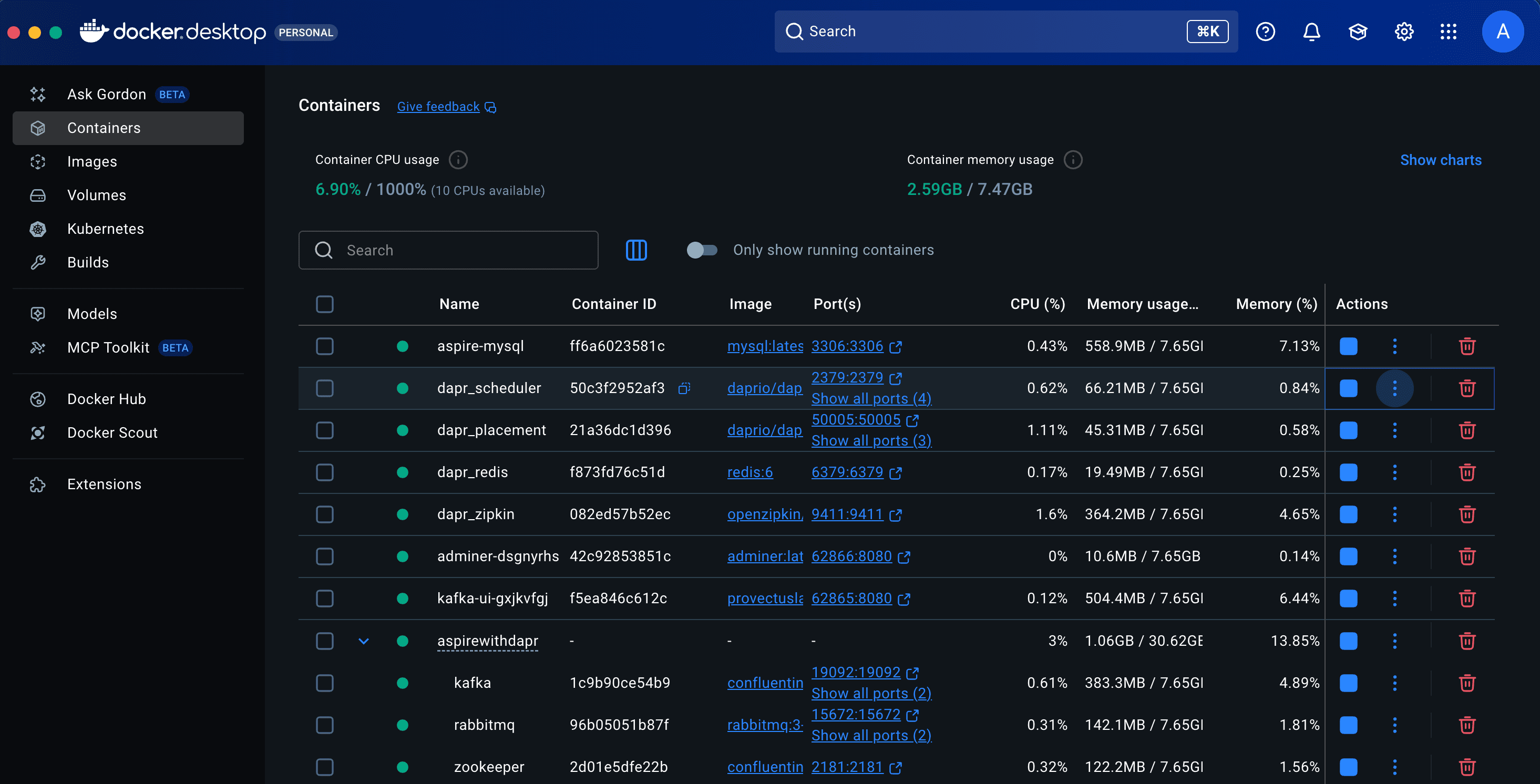This screenshot has width=1540, height=784.
Task: Toggle Only show running containers
Action: pos(702,250)
